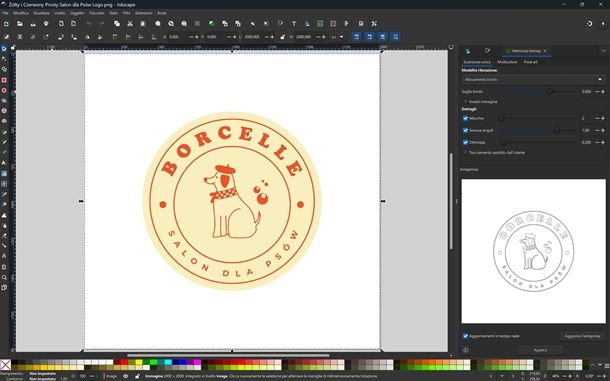Toggle the Smussa angoli checkbox

tap(465, 130)
